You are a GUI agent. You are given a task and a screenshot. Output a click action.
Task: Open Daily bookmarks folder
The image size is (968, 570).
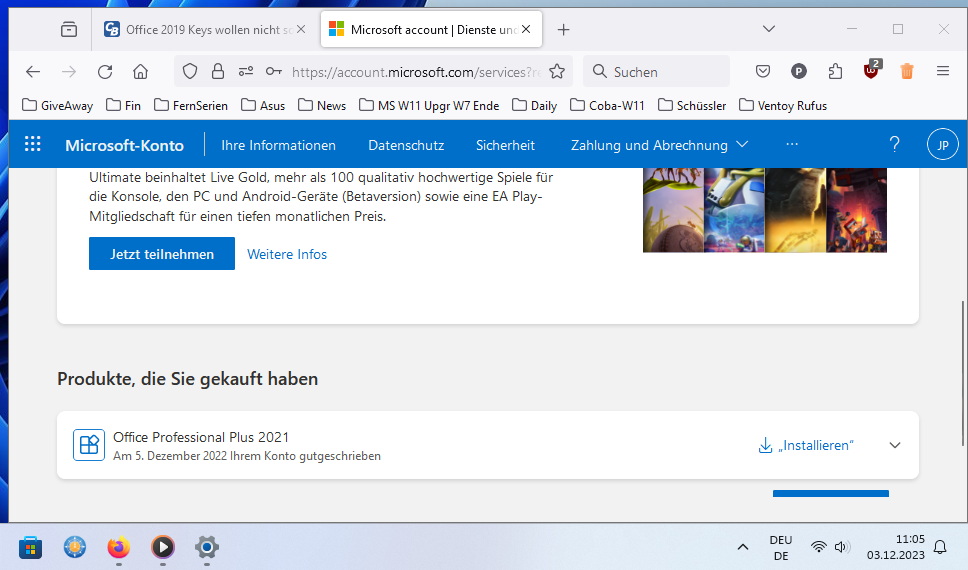coord(535,106)
